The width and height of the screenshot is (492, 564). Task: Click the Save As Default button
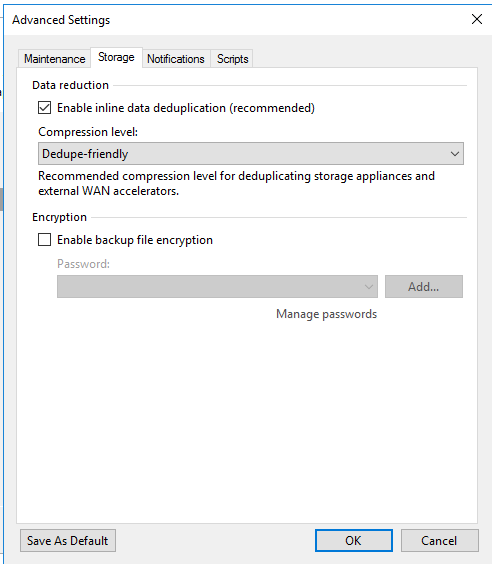(x=68, y=540)
